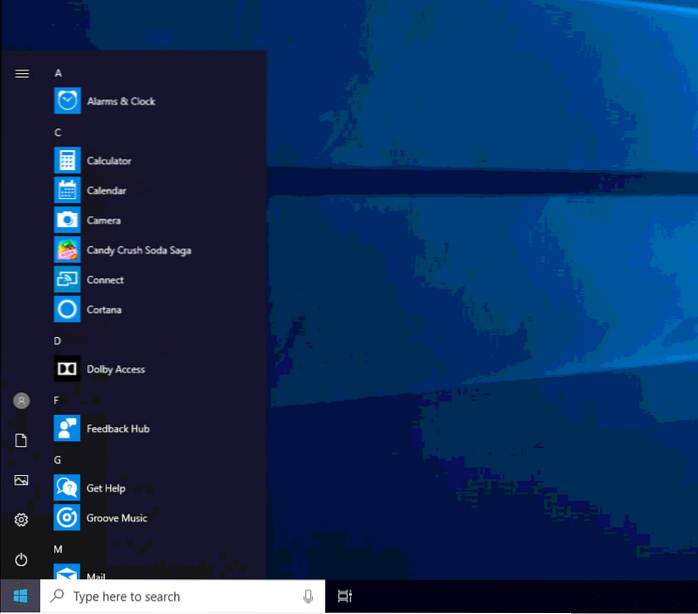This screenshot has width=698, height=614.
Task: Open the user account menu
Action: 21,400
